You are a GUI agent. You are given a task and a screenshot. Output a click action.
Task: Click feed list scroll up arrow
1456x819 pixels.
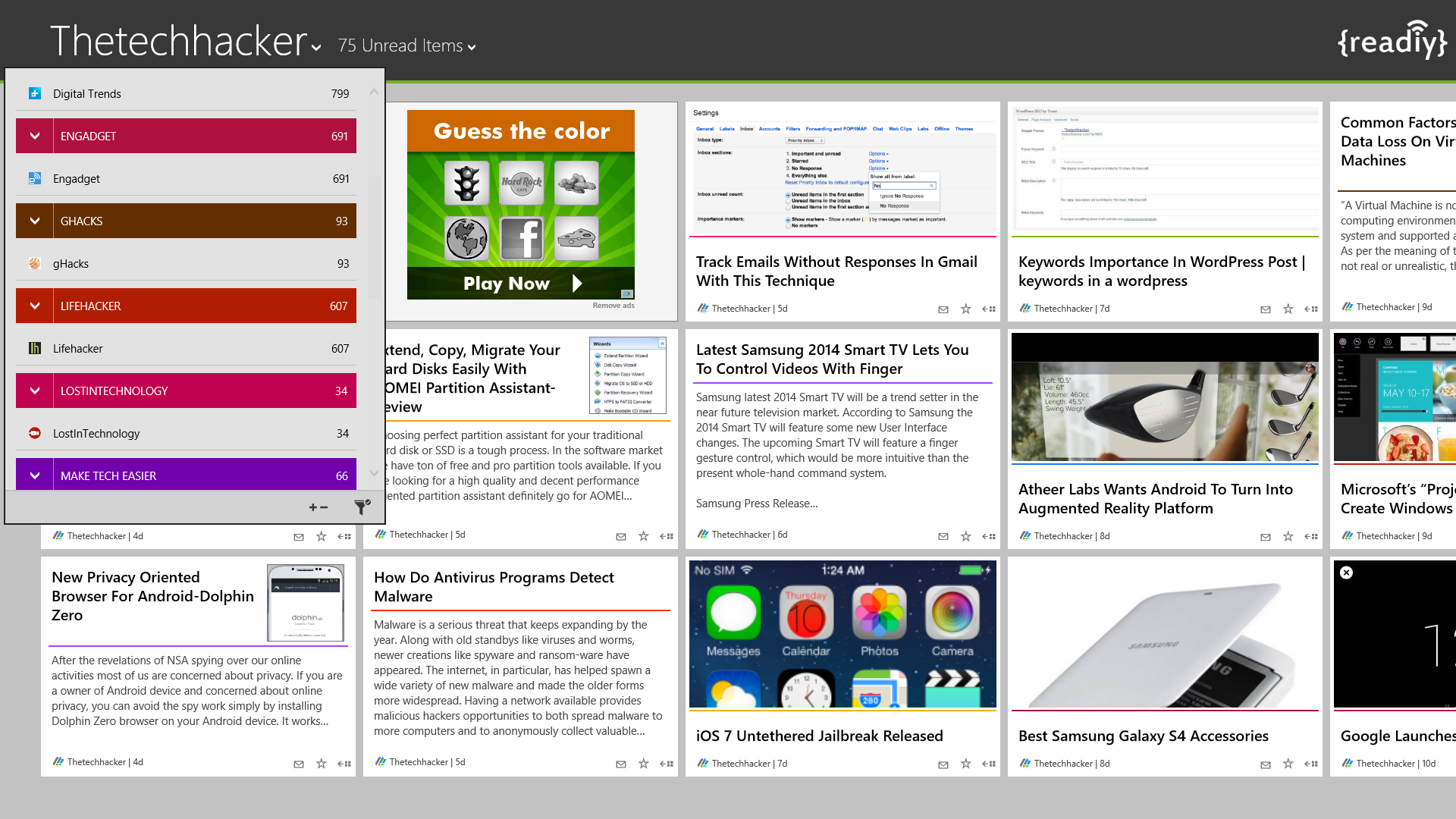click(374, 92)
